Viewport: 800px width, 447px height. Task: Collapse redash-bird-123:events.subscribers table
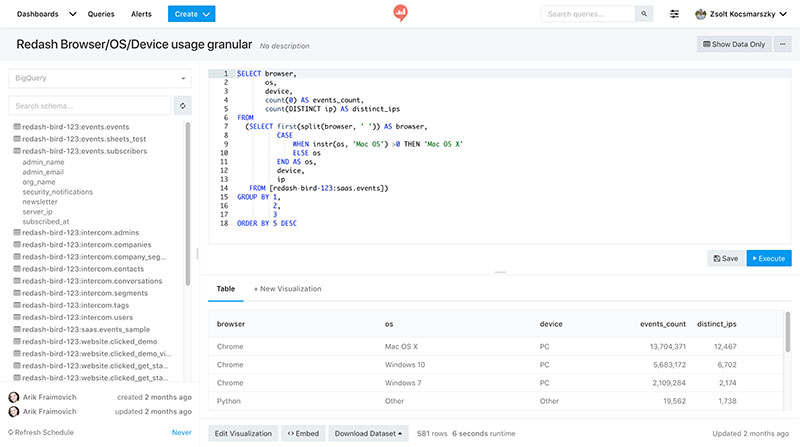pyautogui.click(x=83, y=150)
